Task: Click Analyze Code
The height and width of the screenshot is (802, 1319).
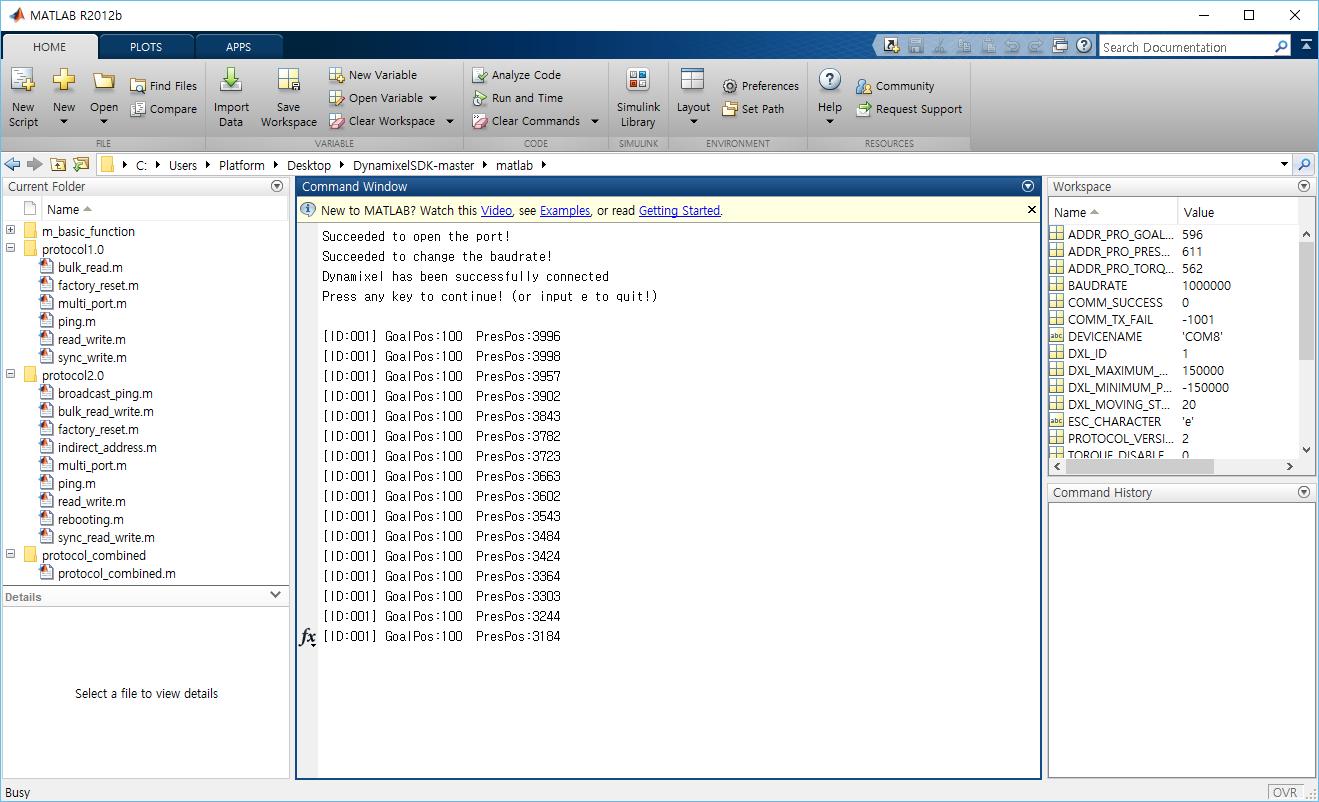Action: (516, 75)
